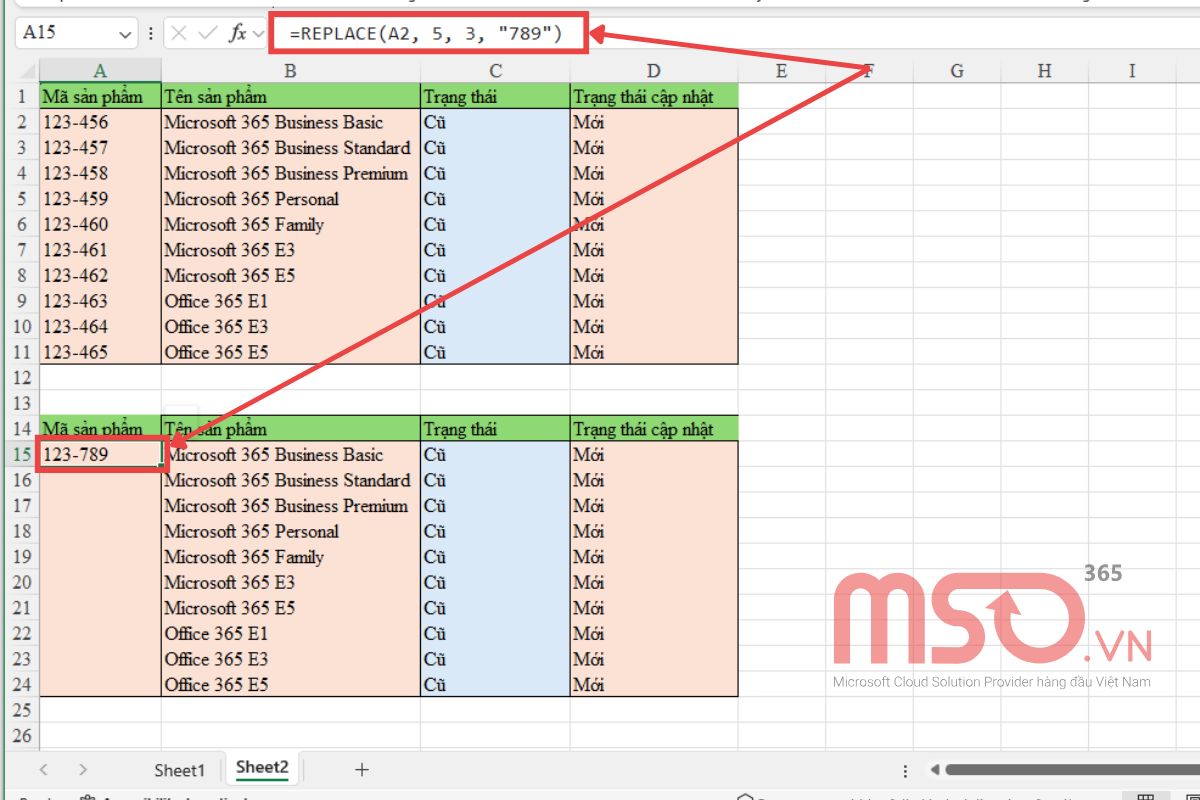Select column header B
Viewport: 1200px width, 800px height.
tap(290, 71)
